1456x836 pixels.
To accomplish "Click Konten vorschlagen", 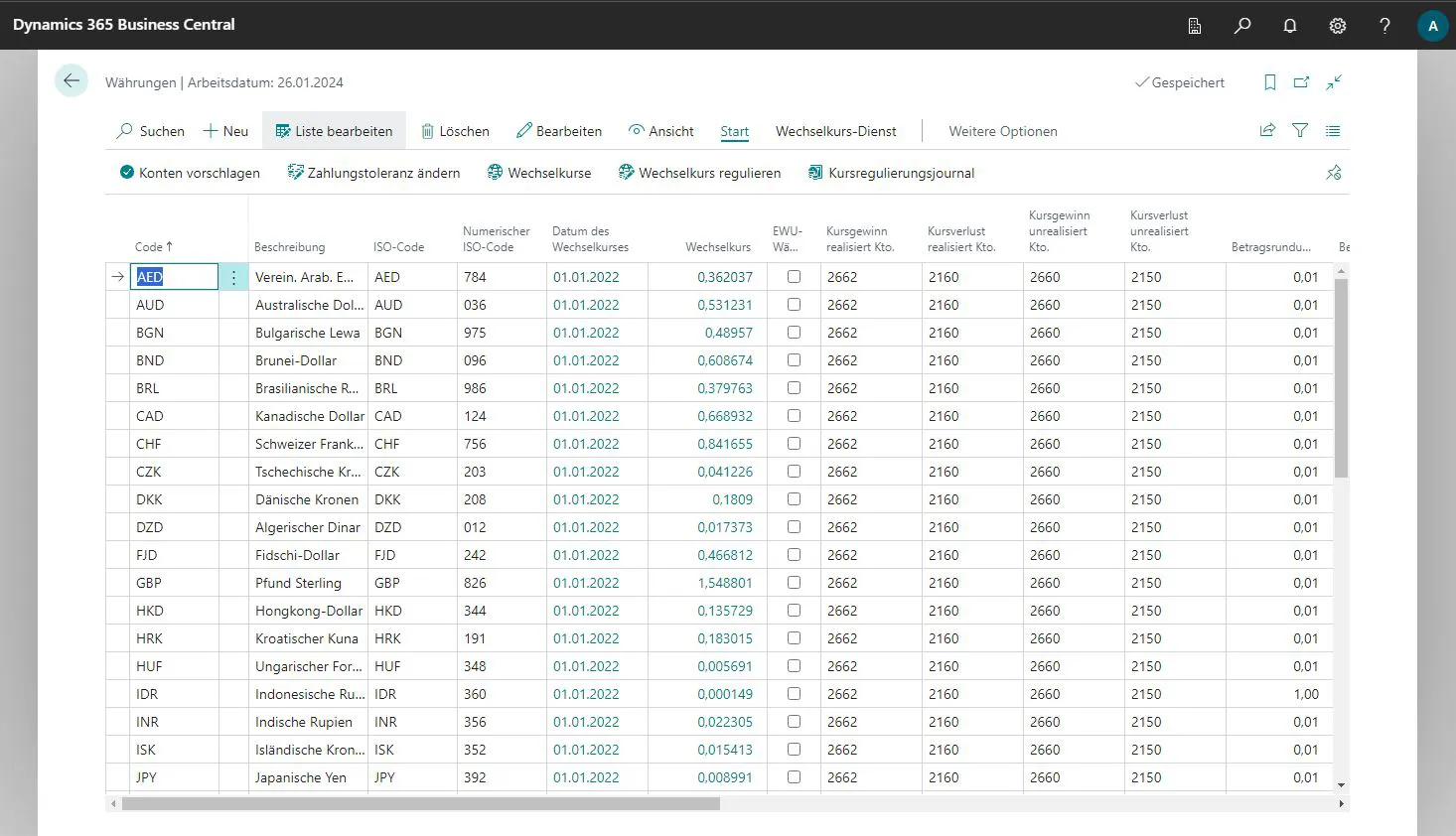I will click(x=190, y=173).
